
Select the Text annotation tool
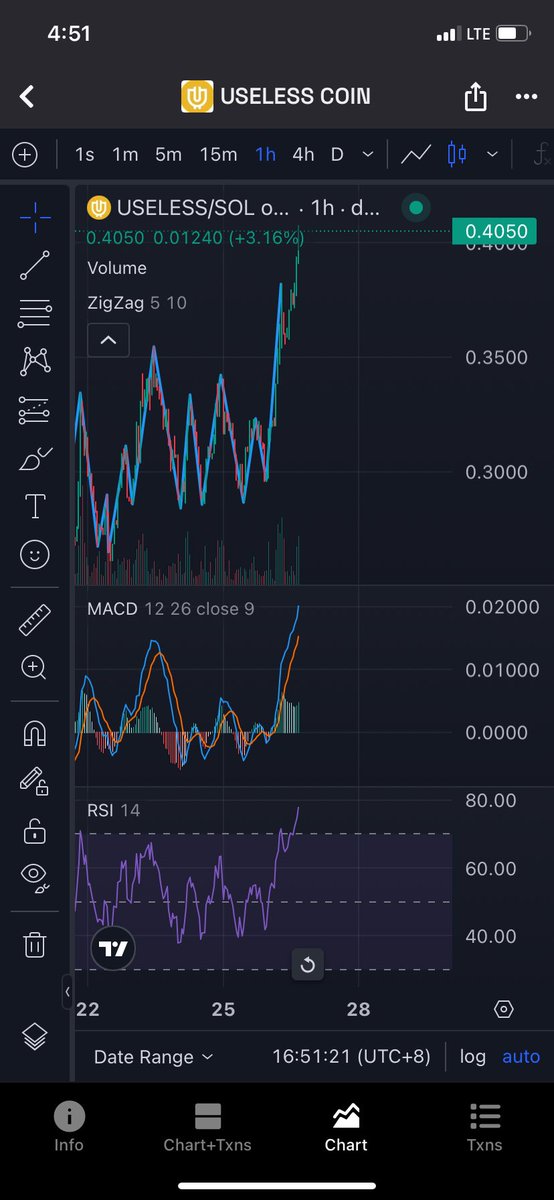35,506
